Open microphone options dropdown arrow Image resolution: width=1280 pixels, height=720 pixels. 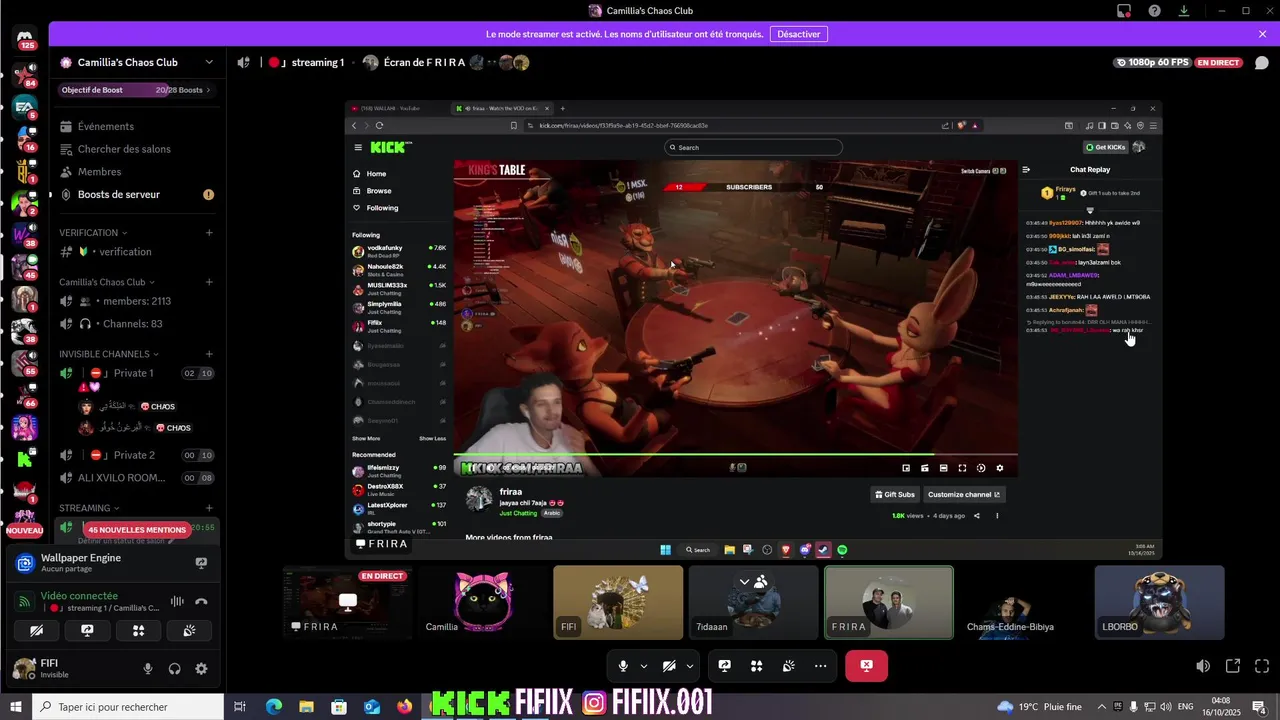click(643, 666)
